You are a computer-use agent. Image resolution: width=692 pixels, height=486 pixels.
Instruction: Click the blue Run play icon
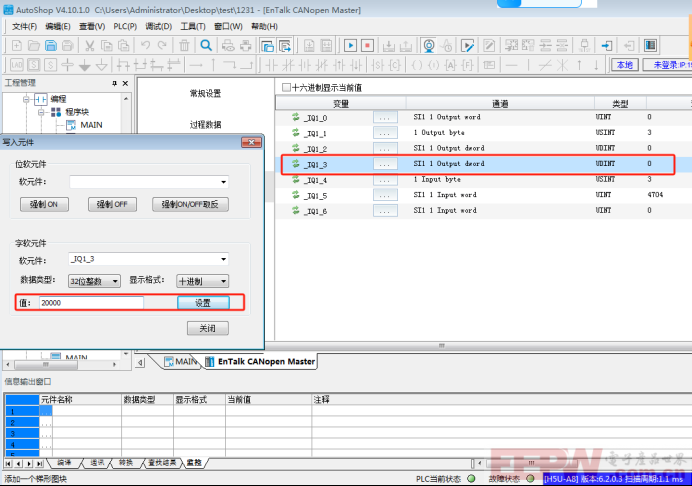pyautogui.click(x=350, y=45)
